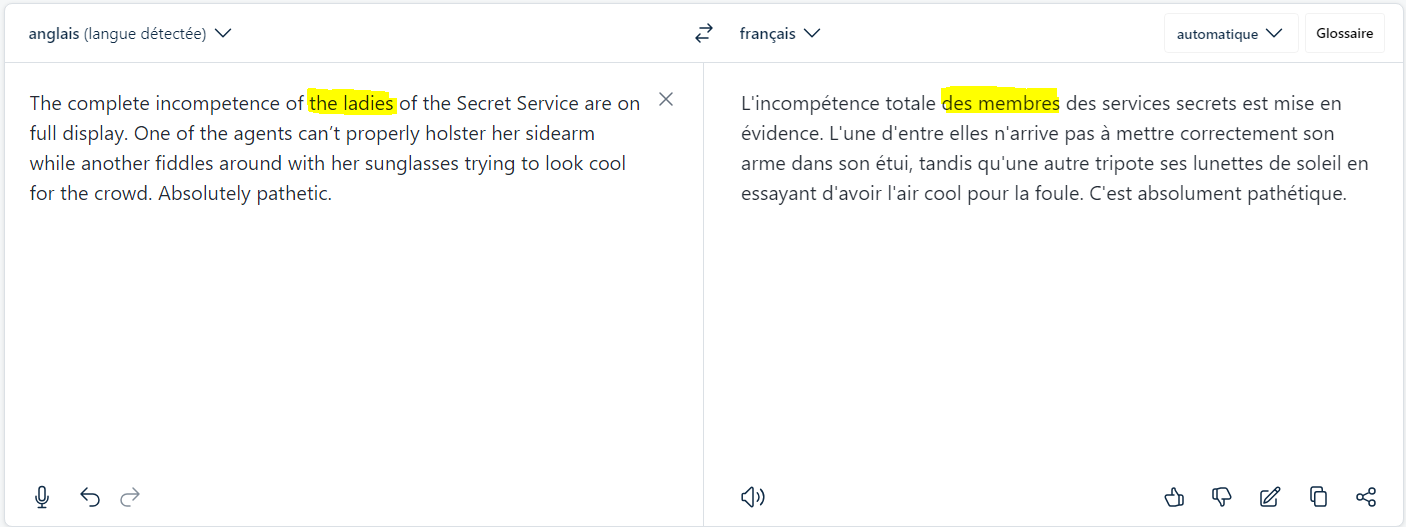
Task: Undo the last source text edit
Action: click(90, 497)
